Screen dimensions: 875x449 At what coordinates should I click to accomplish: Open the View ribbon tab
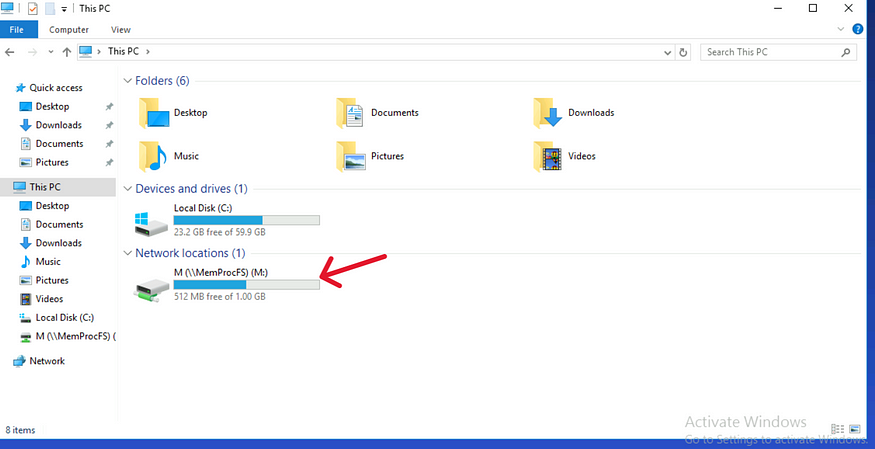121,30
